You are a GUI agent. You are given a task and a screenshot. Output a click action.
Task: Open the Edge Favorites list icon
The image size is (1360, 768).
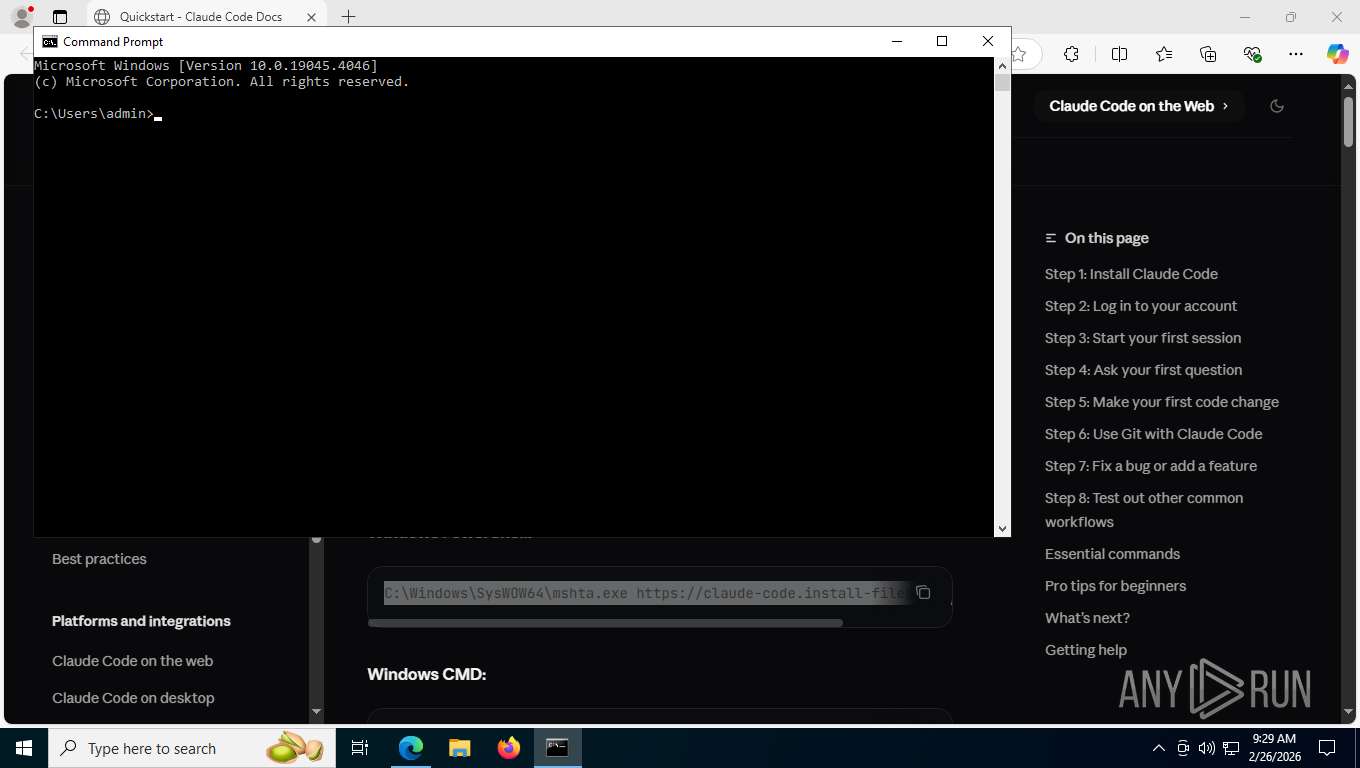coord(1164,54)
